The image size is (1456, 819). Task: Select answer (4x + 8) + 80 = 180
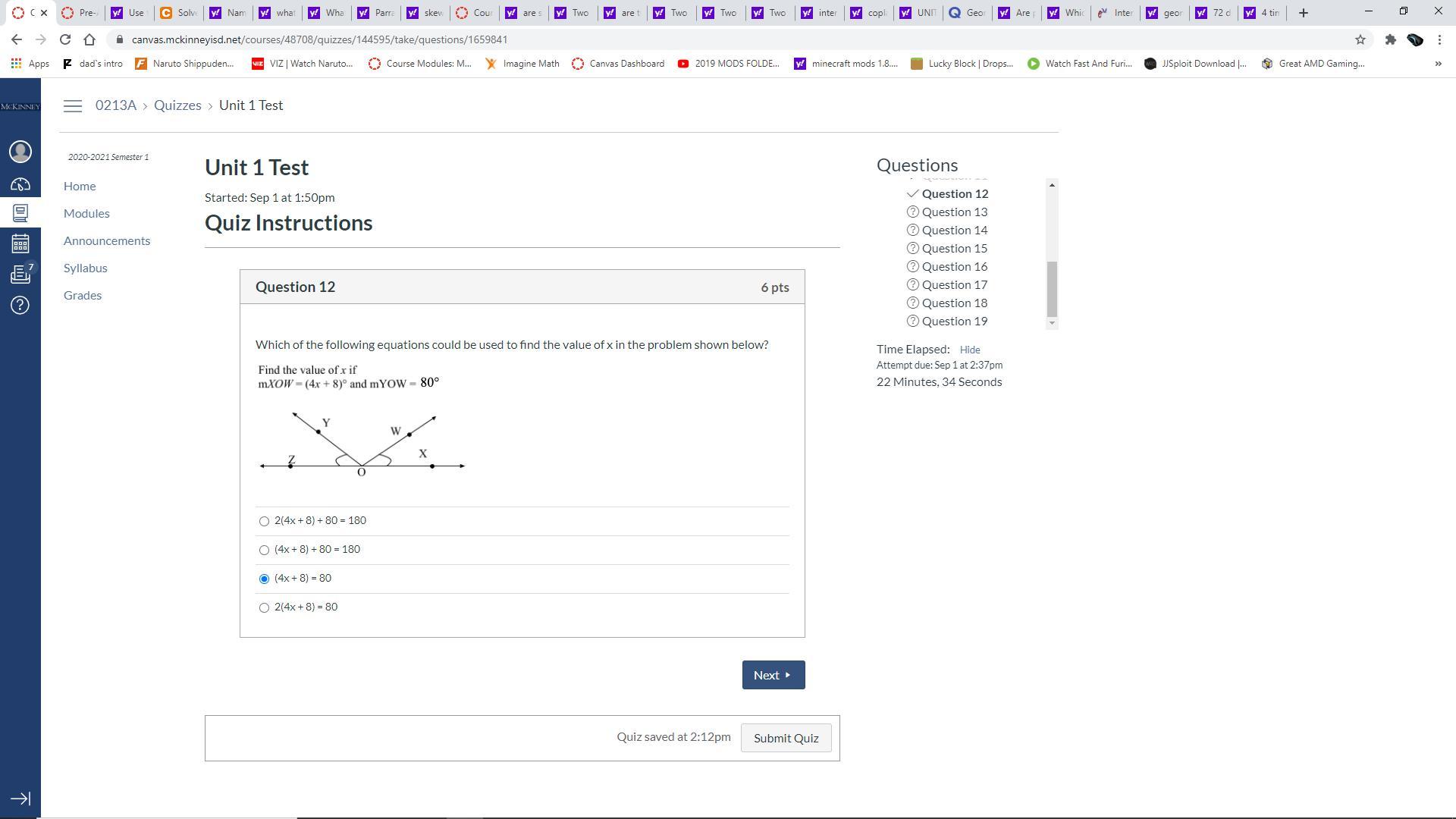(264, 550)
